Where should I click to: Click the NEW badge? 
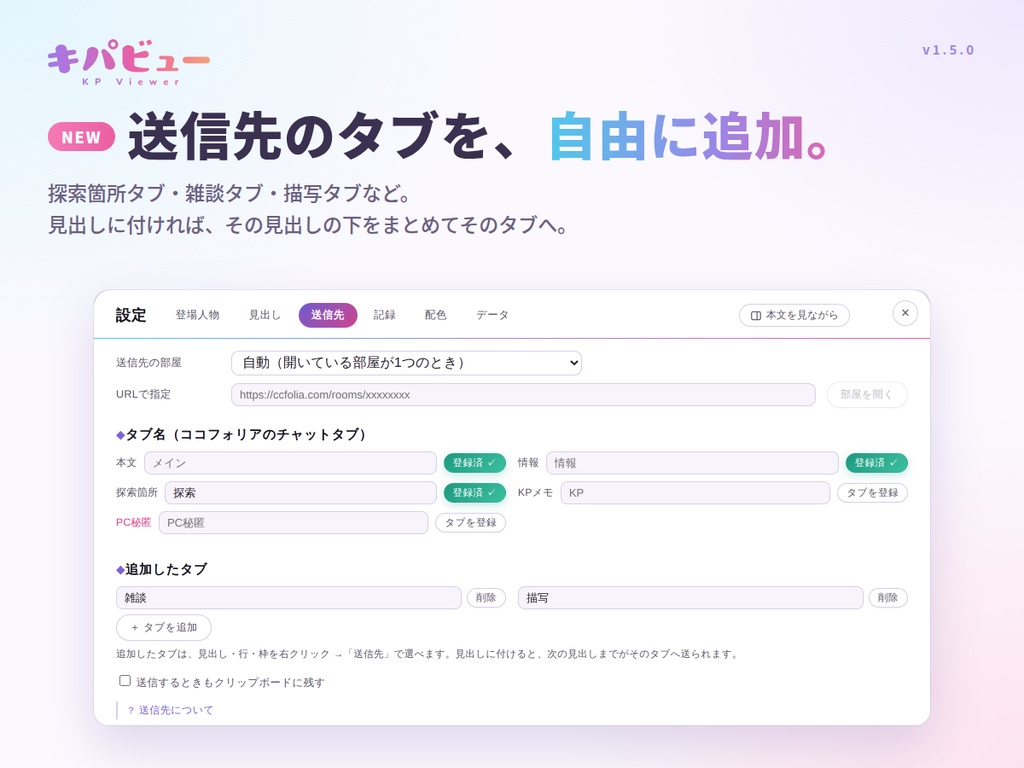(82, 137)
